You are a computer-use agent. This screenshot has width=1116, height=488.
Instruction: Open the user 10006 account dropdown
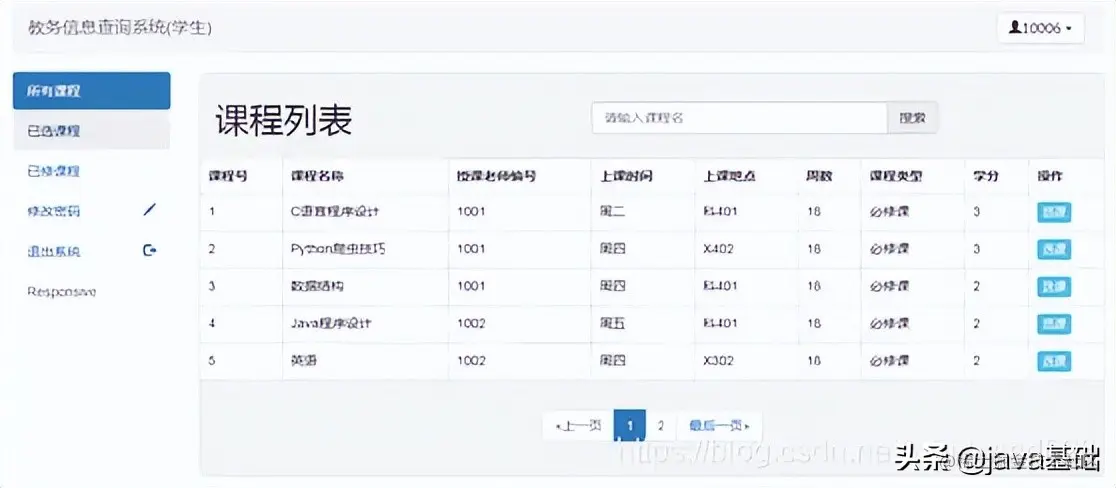point(1041,28)
